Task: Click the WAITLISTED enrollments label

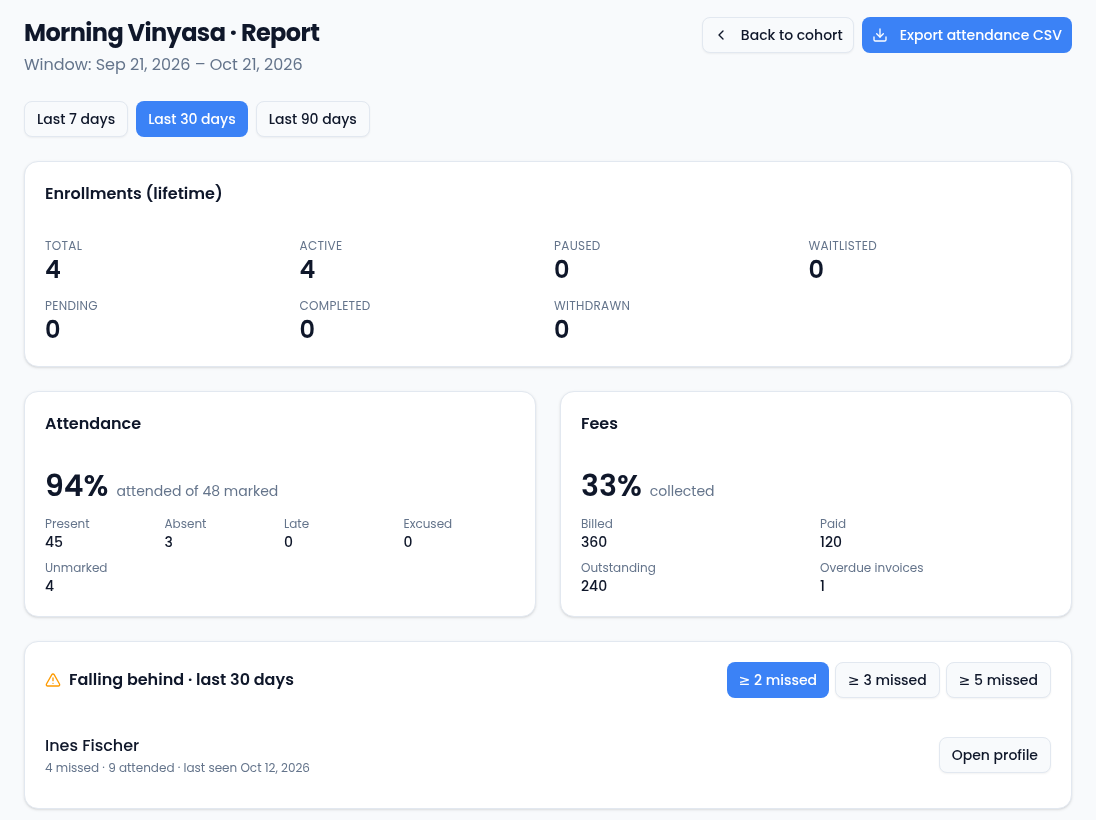Action: (x=842, y=246)
